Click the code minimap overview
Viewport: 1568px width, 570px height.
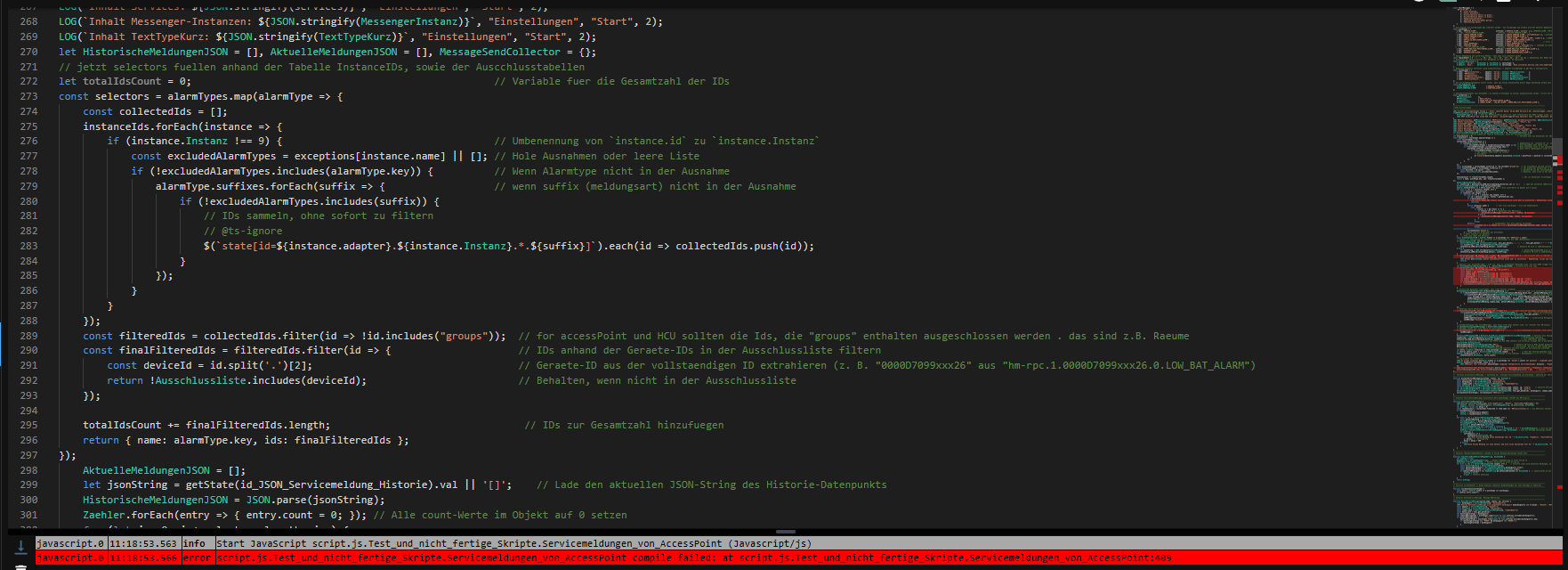[1502, 265]
